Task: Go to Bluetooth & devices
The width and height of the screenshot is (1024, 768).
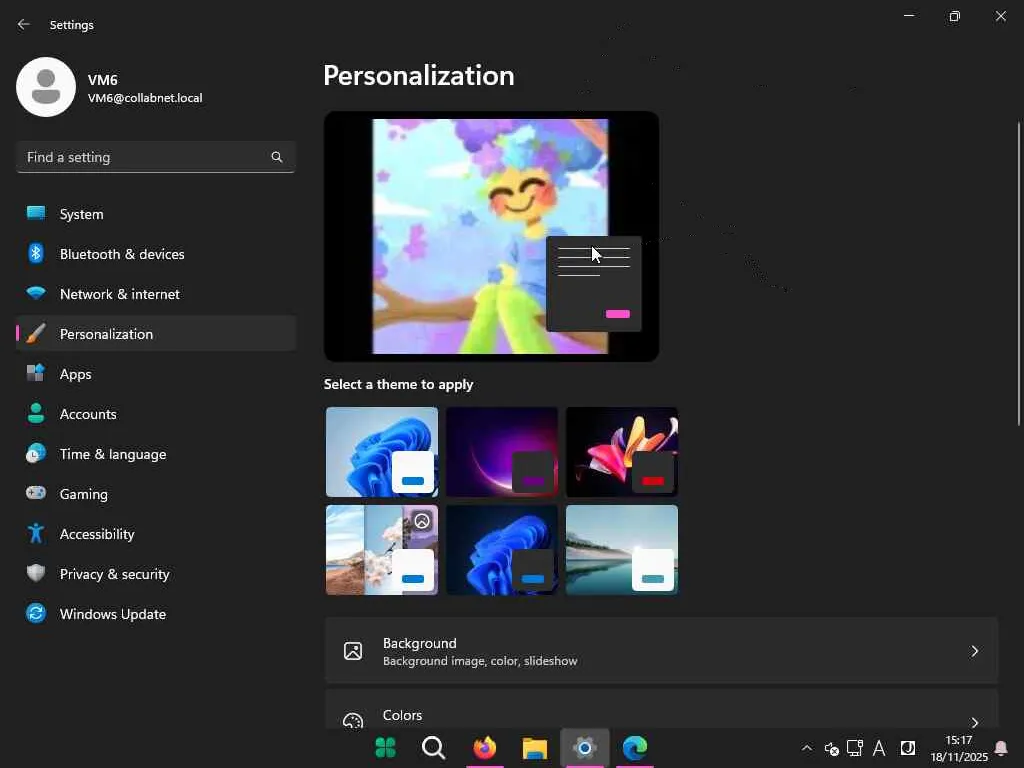Action: (156, 253)
